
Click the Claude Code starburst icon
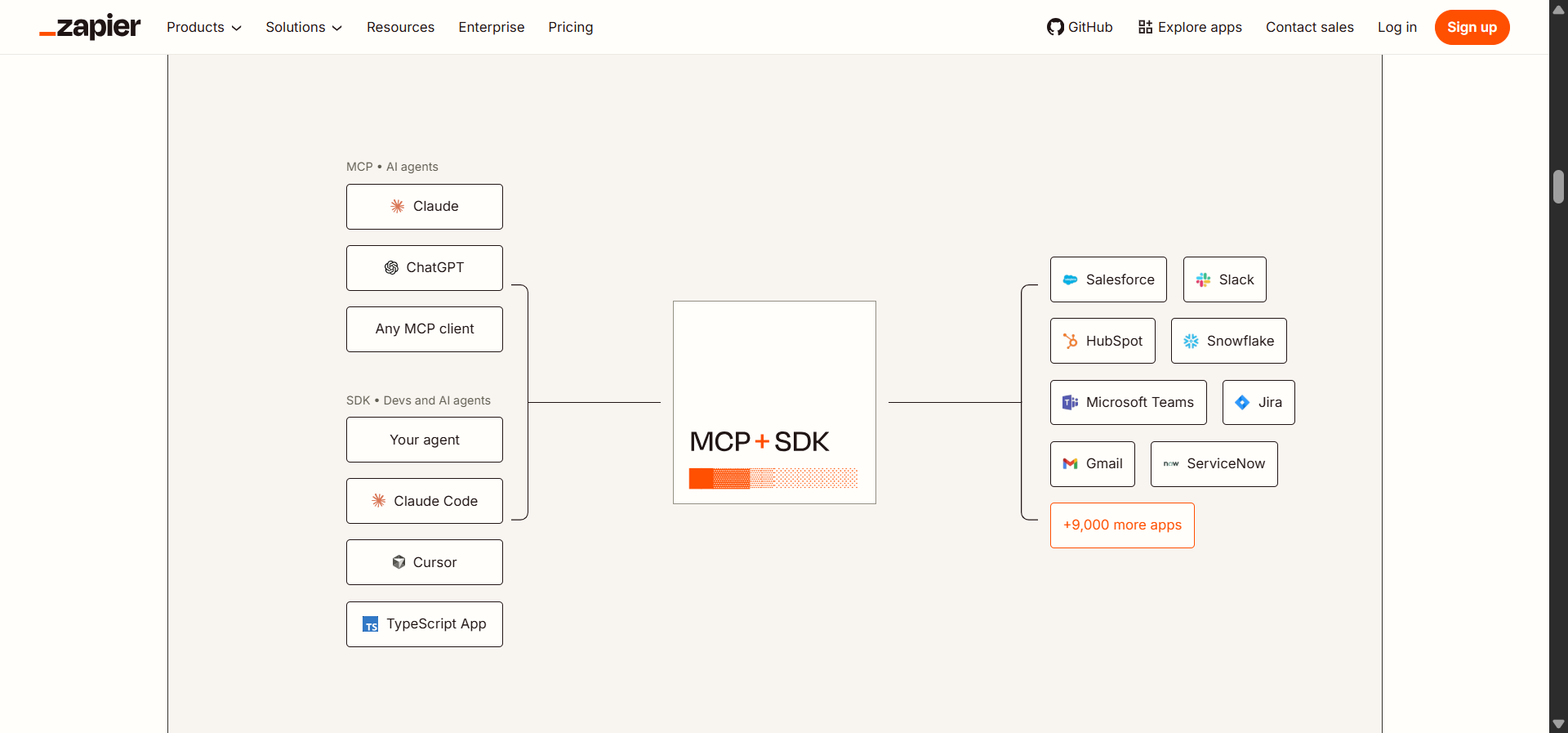click(379, 500)
